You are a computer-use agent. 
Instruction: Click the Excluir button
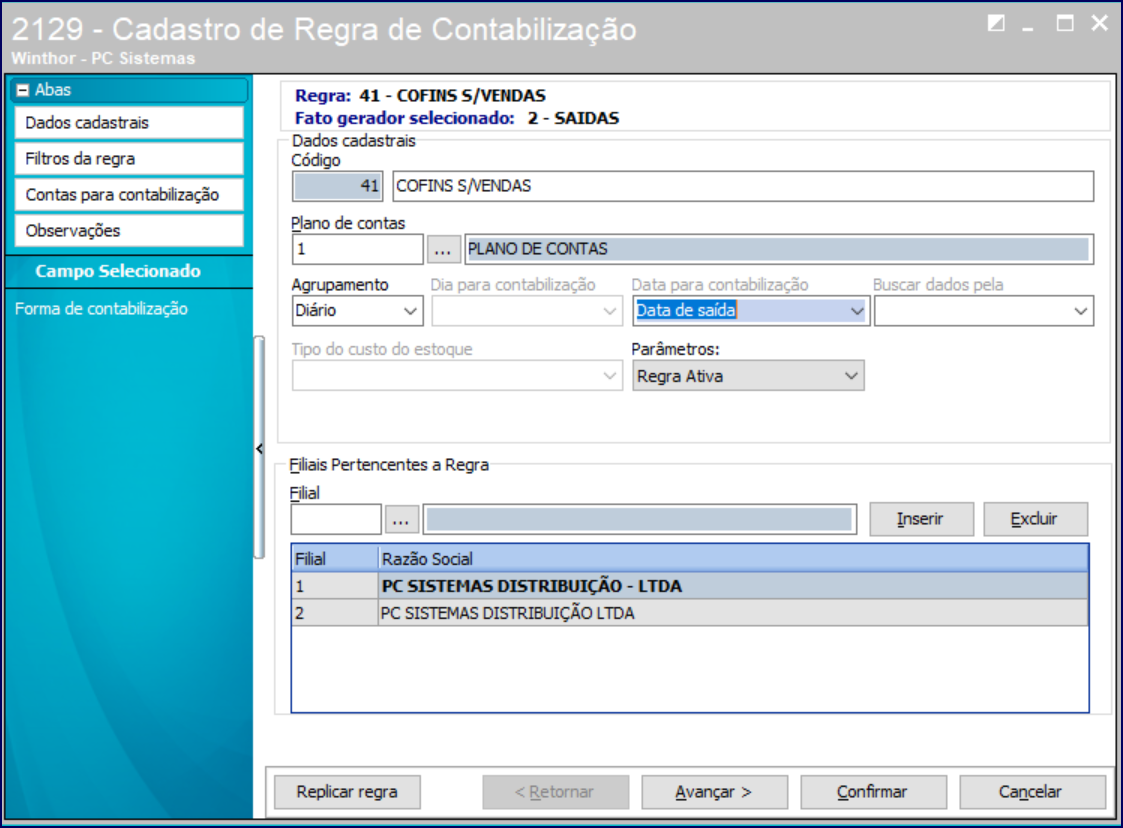click(1035, 519)
